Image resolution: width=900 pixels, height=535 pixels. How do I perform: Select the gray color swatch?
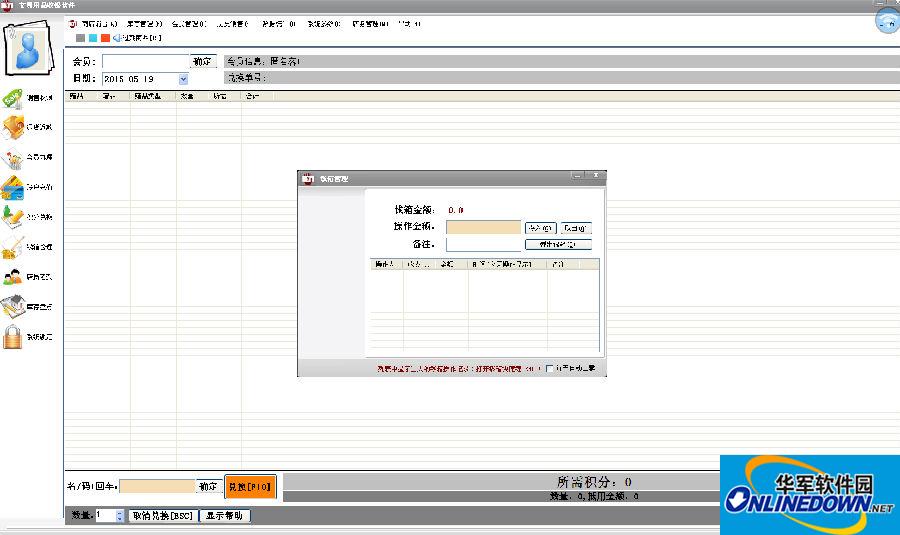(80, 38)
